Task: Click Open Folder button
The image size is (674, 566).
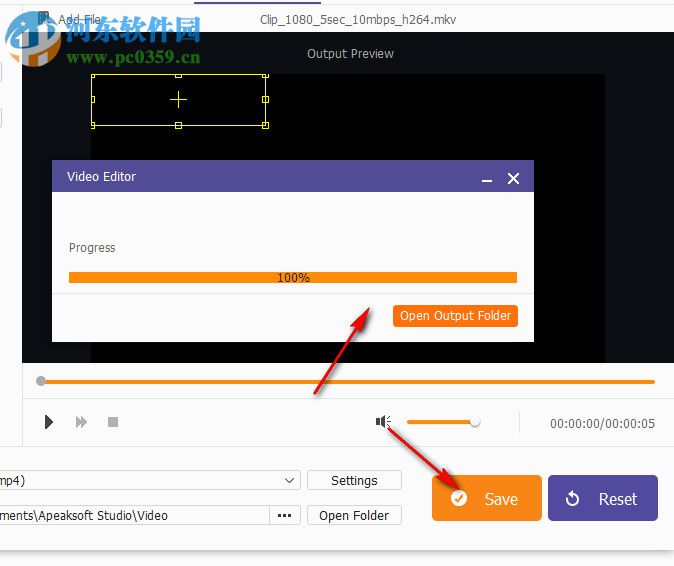Action: click(354, 515)
